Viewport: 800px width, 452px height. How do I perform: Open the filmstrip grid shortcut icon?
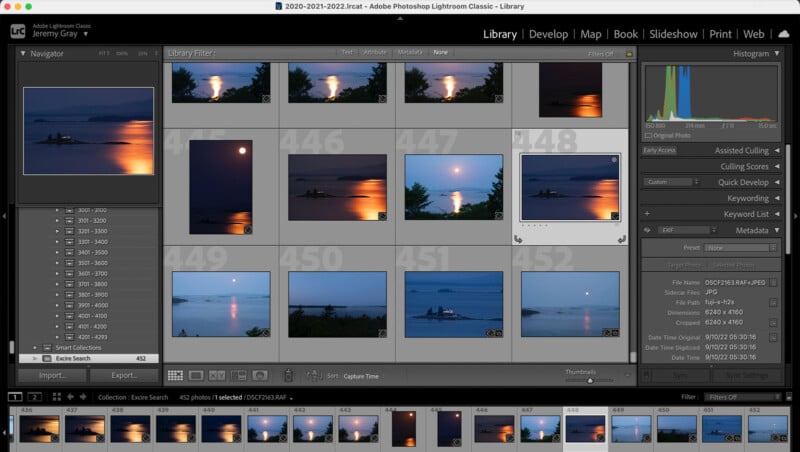click(x=57, y=396)
